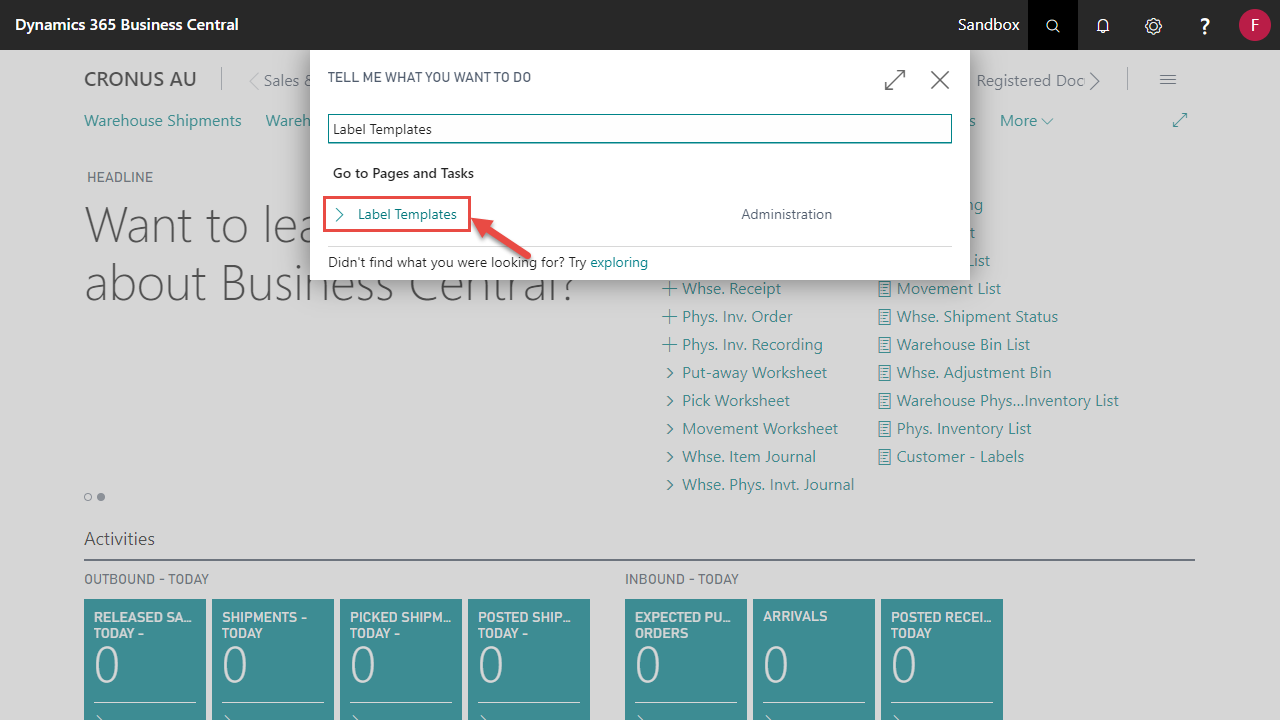Open the Picked Shipm... Today tile
The width and height of the screenshot is (1280, 720).
point(401,659)
